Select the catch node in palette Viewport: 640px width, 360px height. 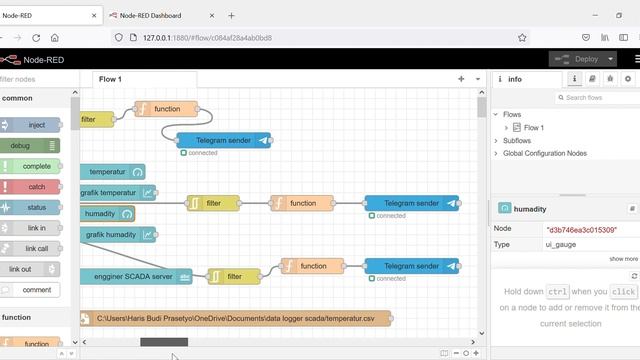[31, 187]
